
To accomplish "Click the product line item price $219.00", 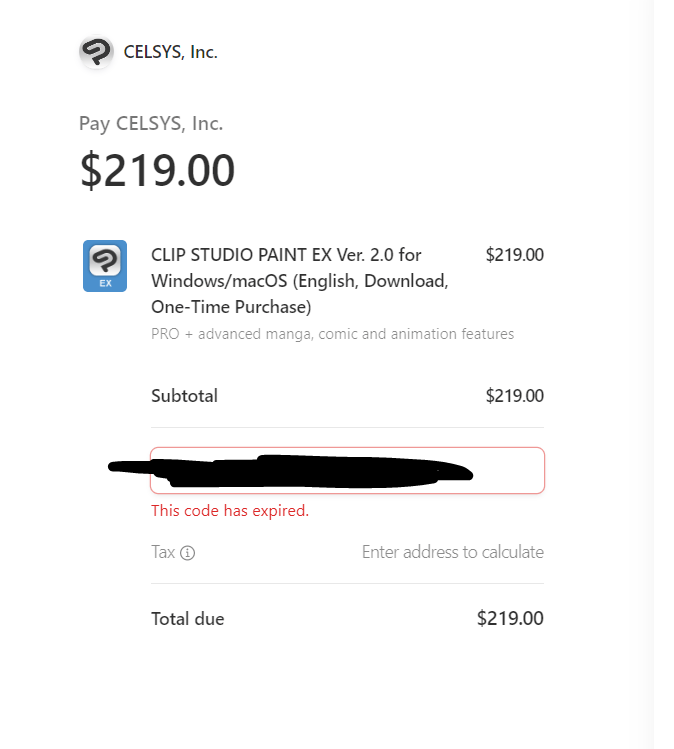I will (514, 255).
